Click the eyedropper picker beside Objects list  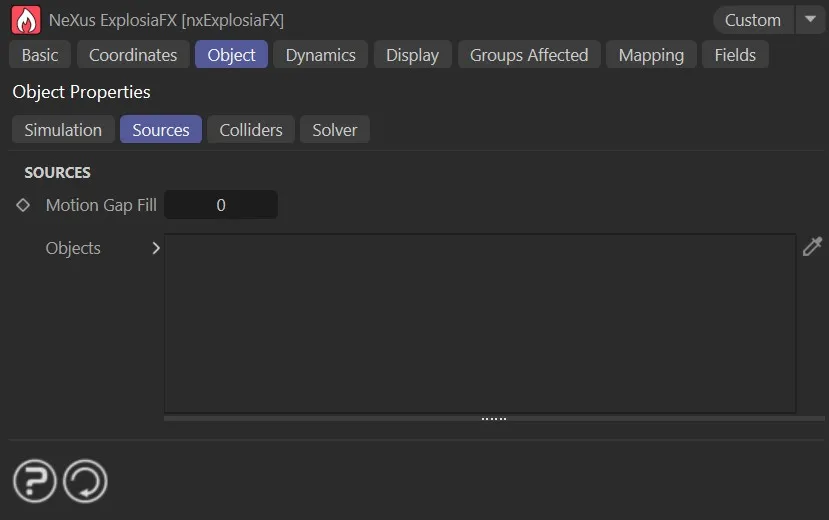pos(813,246)
